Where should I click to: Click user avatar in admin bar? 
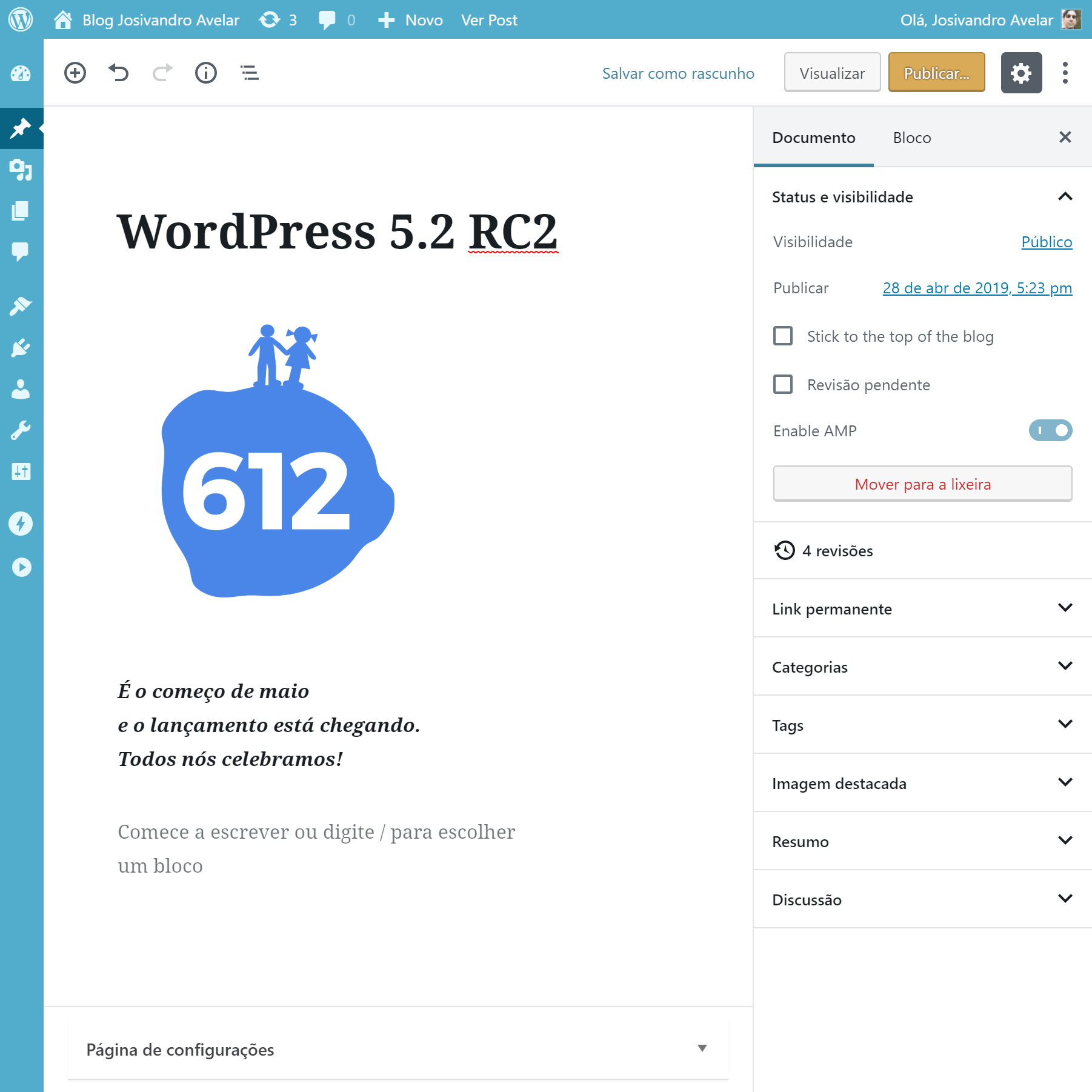click(x=1071, y=19)
